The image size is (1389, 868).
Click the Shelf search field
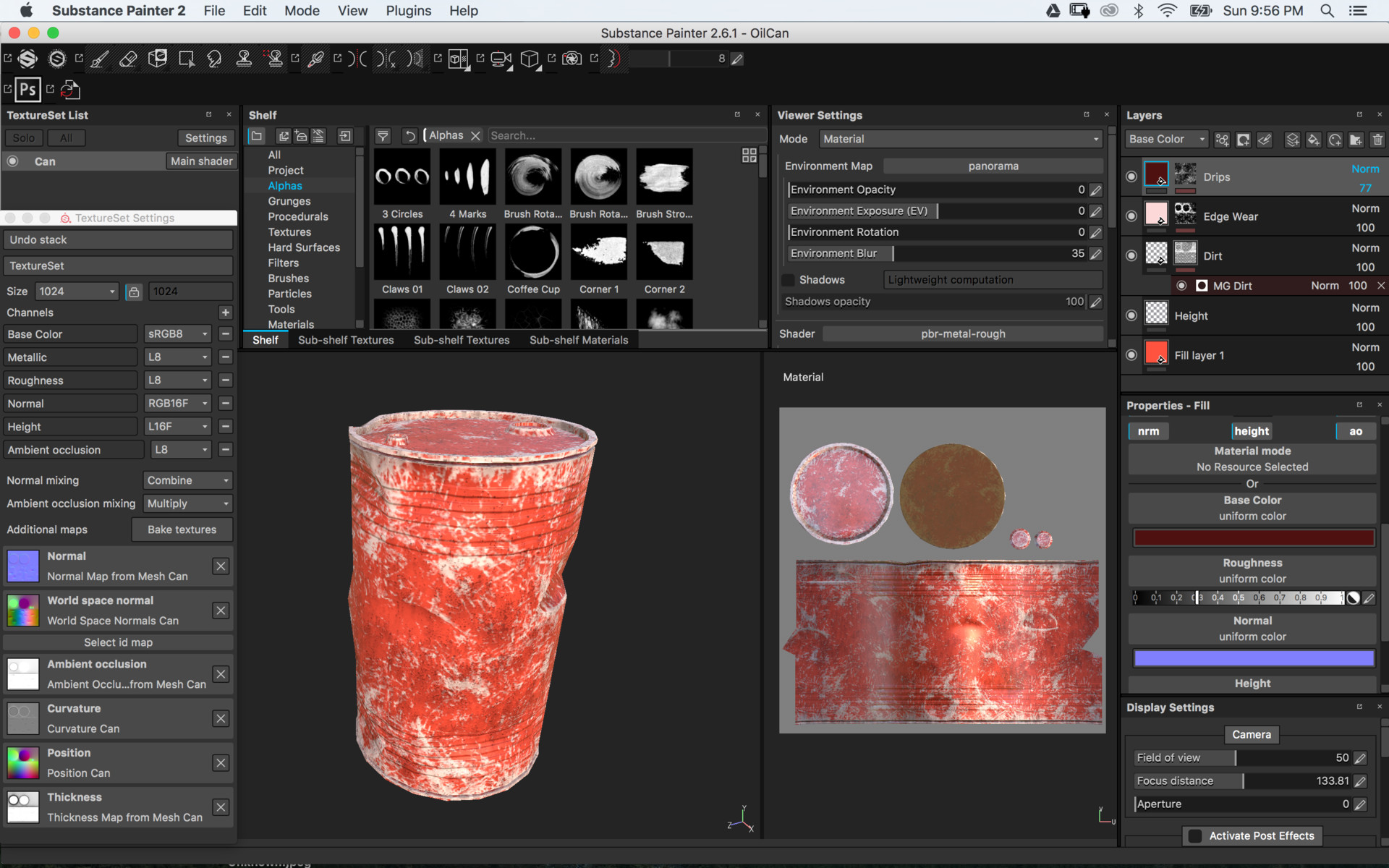(x=626, y=136)
